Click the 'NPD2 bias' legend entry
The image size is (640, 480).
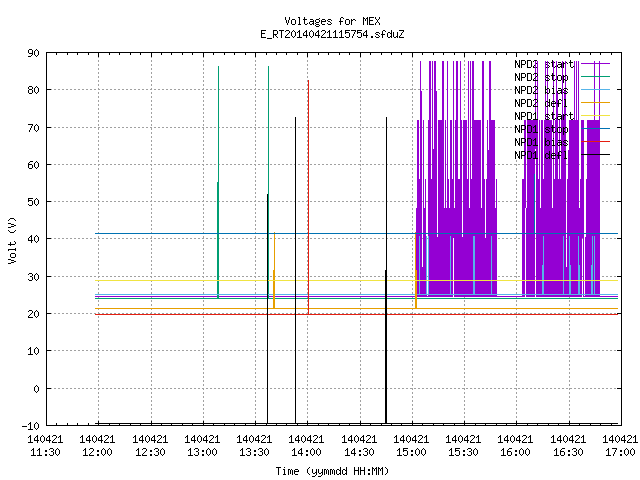tap(541, 90)
